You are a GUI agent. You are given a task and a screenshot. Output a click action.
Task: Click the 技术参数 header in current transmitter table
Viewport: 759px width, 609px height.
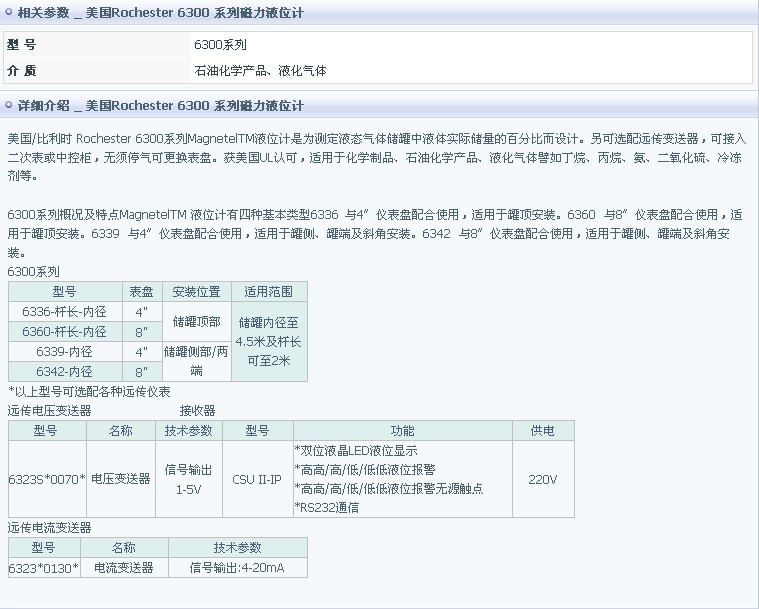point(238,548)
